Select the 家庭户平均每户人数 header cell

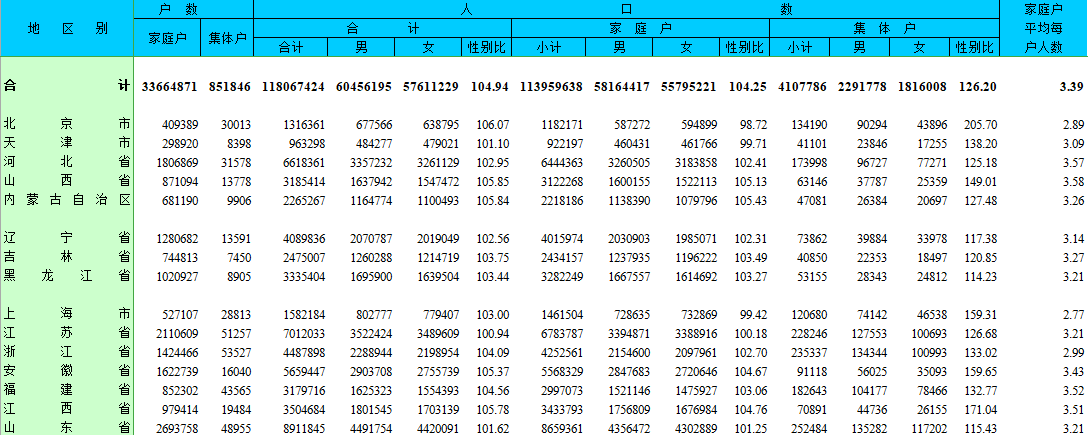1044,28
